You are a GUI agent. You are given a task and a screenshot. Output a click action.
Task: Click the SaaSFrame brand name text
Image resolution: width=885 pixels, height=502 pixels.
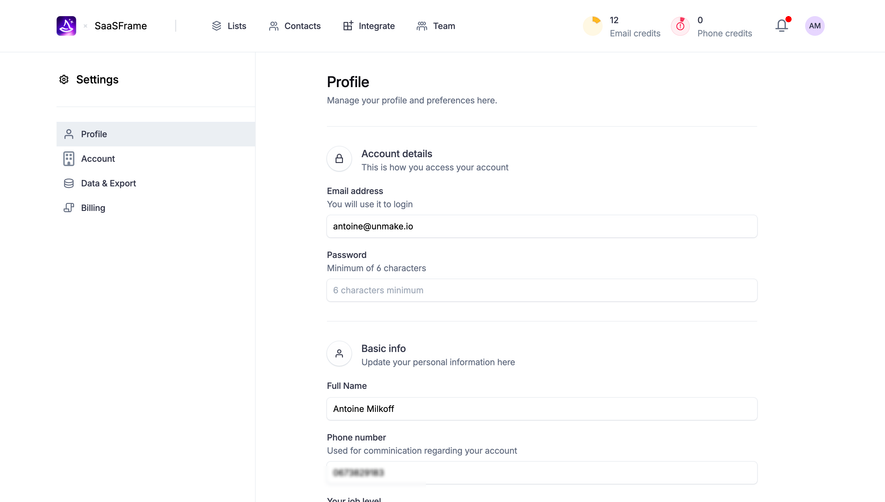pyautogui.click(x=121, y=26)
